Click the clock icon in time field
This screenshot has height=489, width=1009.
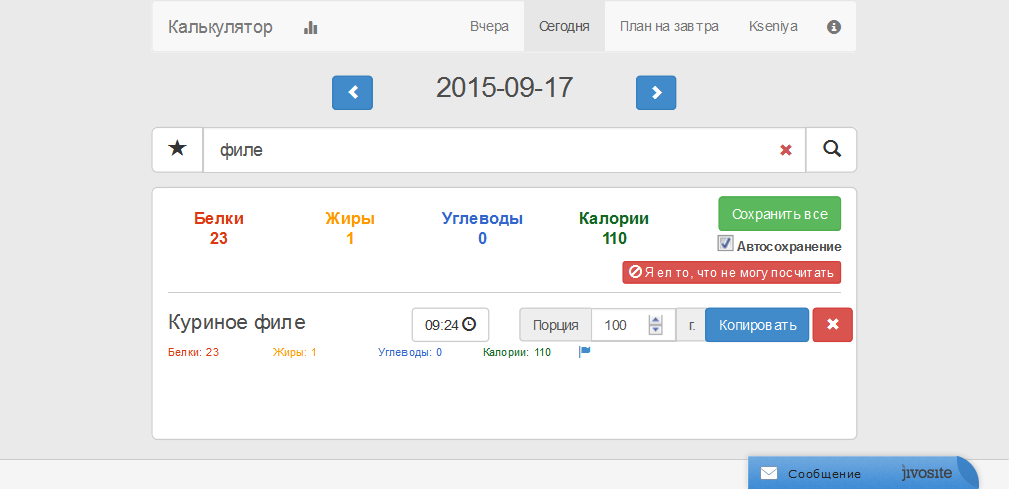pos(469,324)
